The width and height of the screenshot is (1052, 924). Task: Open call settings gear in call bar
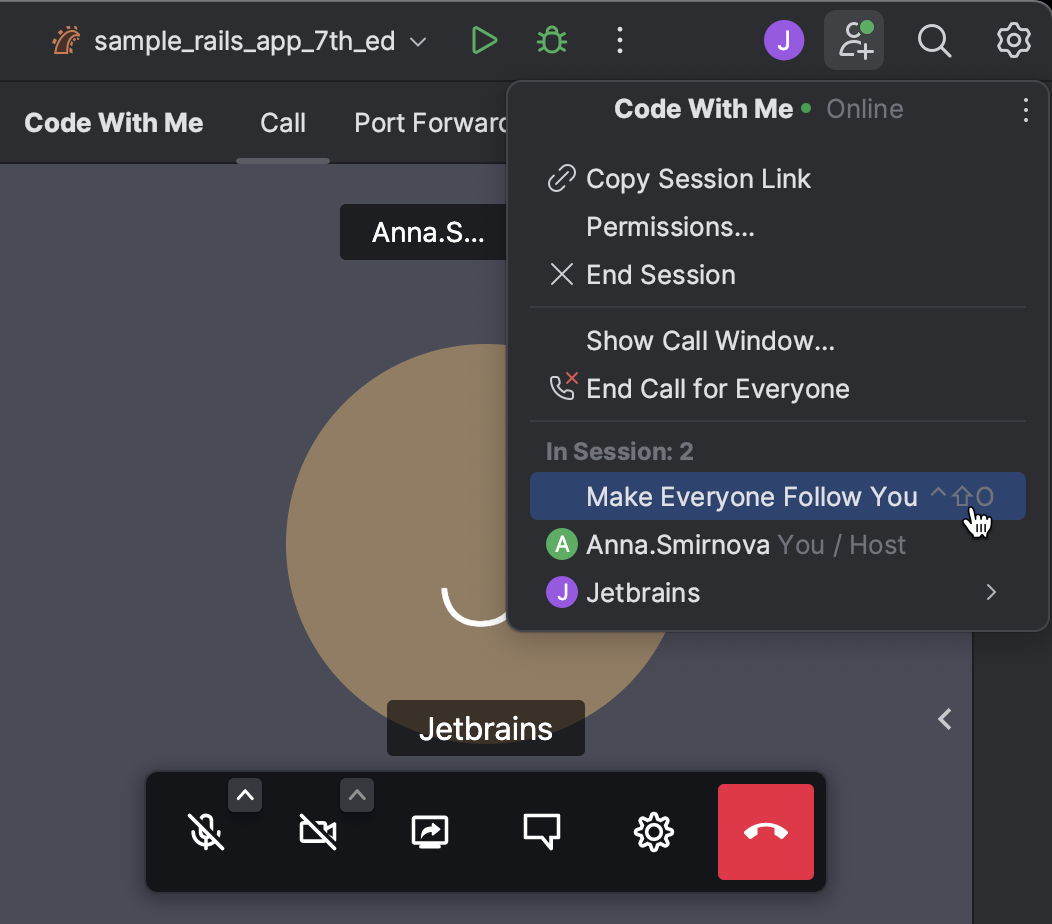click(x=653, y=832)
